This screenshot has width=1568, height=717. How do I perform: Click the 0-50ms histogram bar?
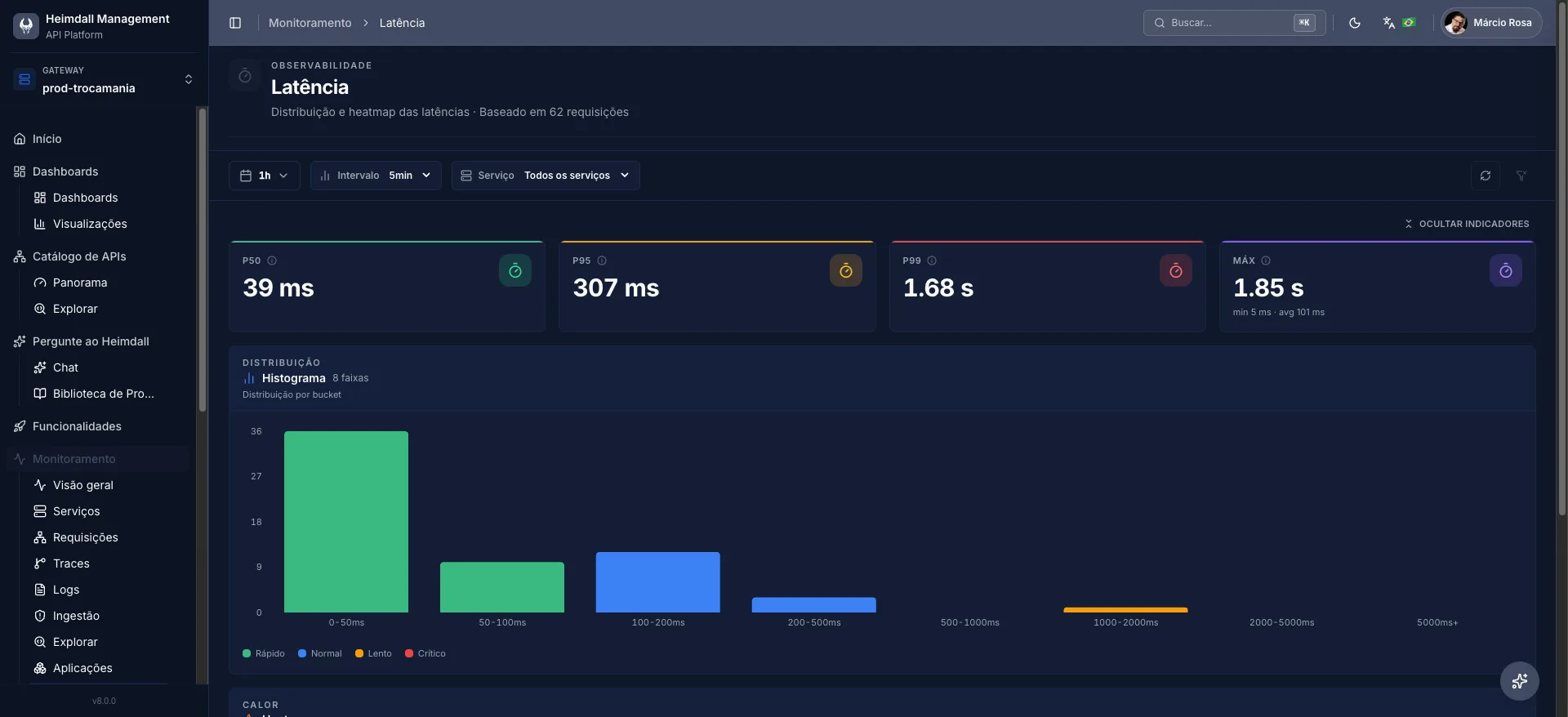(x=346, y=522)
